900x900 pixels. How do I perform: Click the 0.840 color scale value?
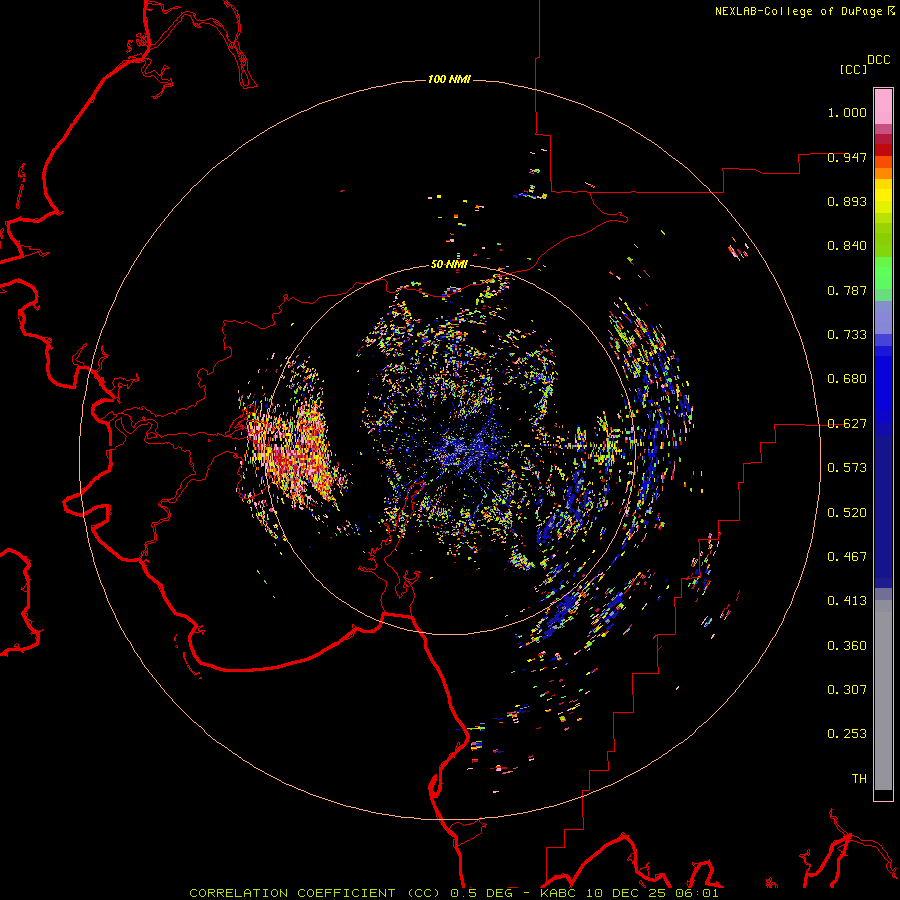(847, 246)
